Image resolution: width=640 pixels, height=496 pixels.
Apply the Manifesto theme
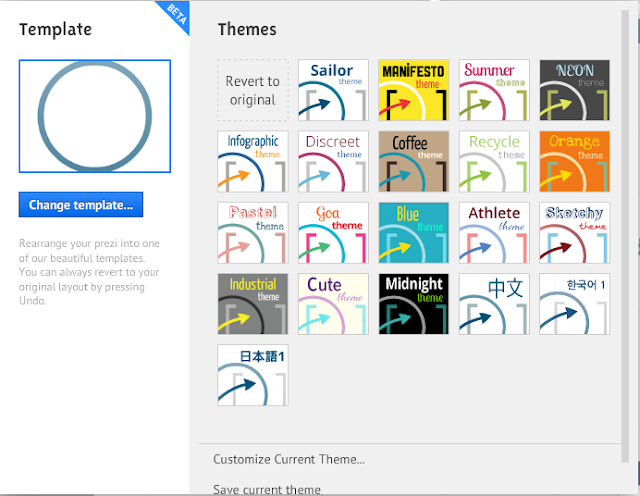[x=413, y=90]
